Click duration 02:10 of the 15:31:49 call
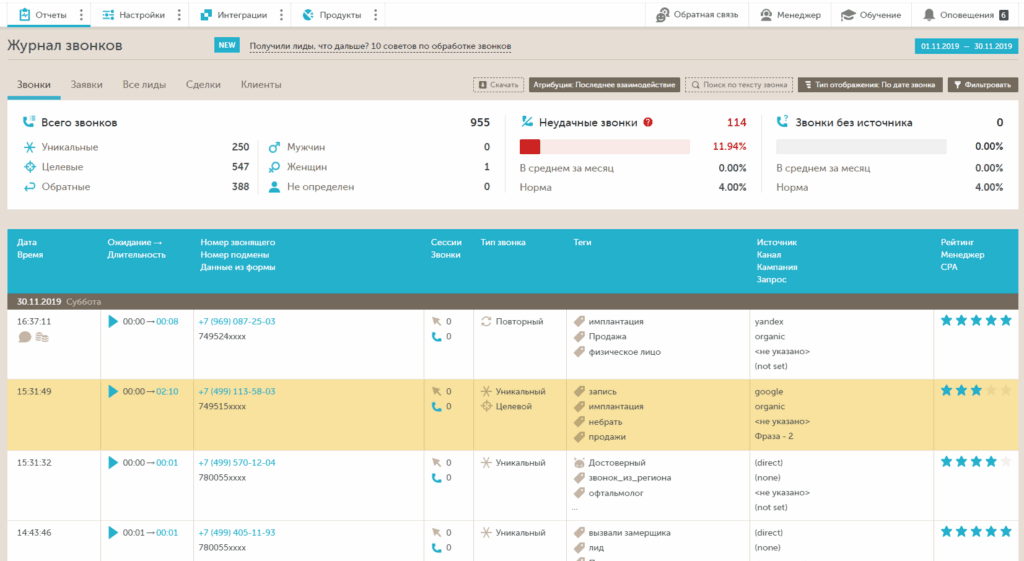Image resolution: width=1024 pixels, height=561 pixels. 167,391
